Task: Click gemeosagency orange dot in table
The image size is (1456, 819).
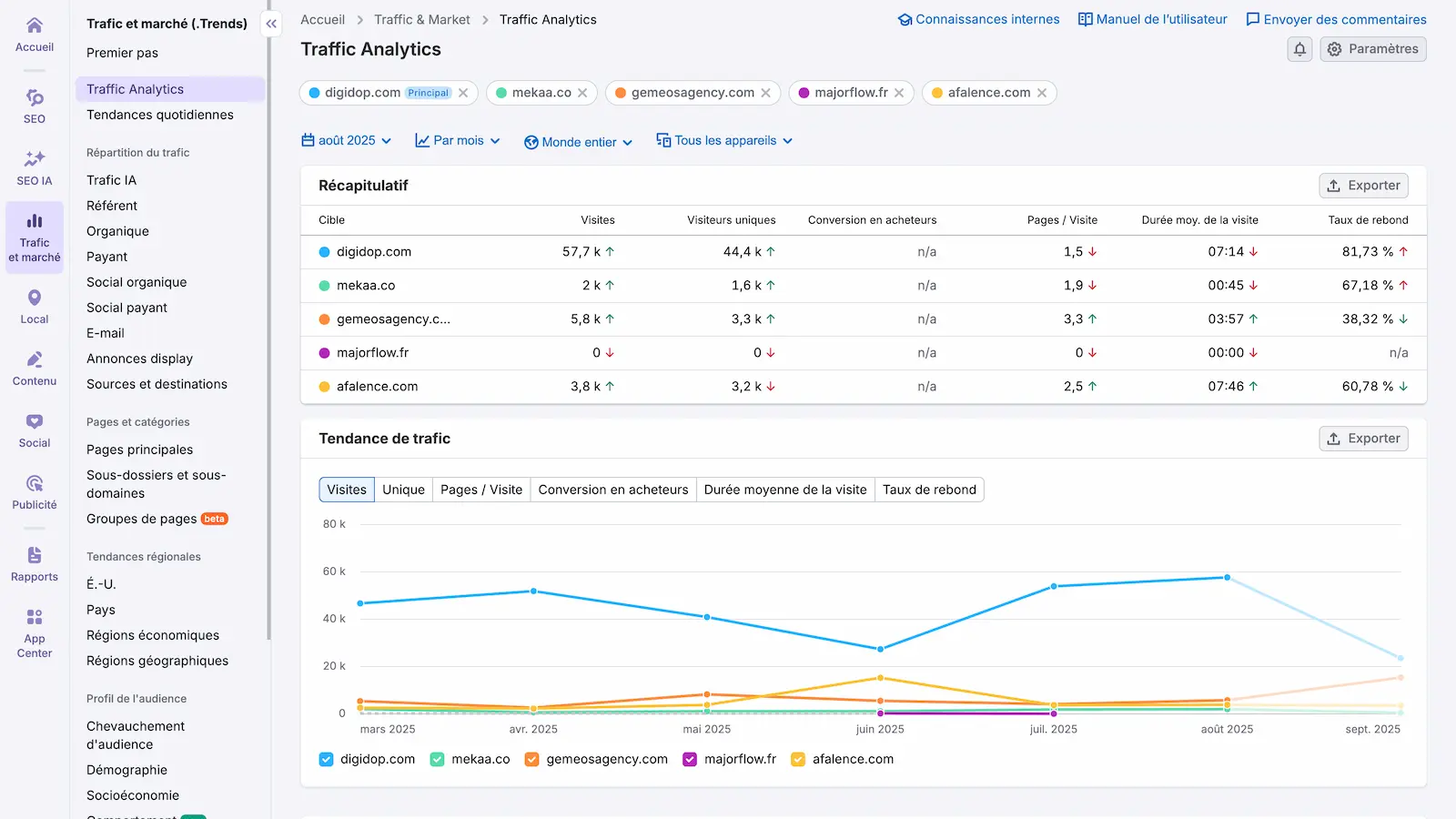Action: [324, 319]
